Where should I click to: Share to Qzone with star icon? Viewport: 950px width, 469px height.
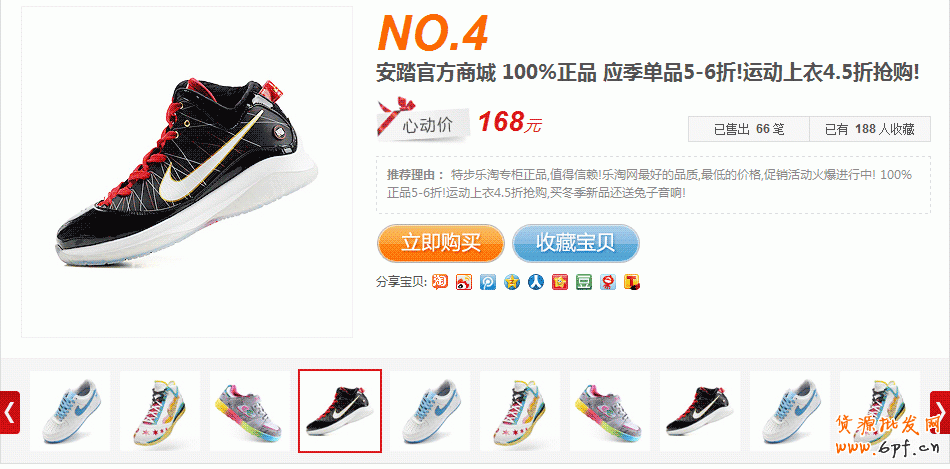[x=512, y=282]
